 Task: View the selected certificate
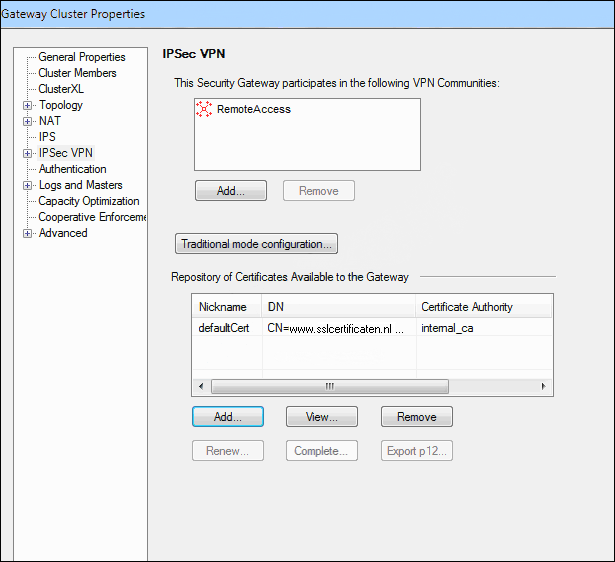coord(322,416)
